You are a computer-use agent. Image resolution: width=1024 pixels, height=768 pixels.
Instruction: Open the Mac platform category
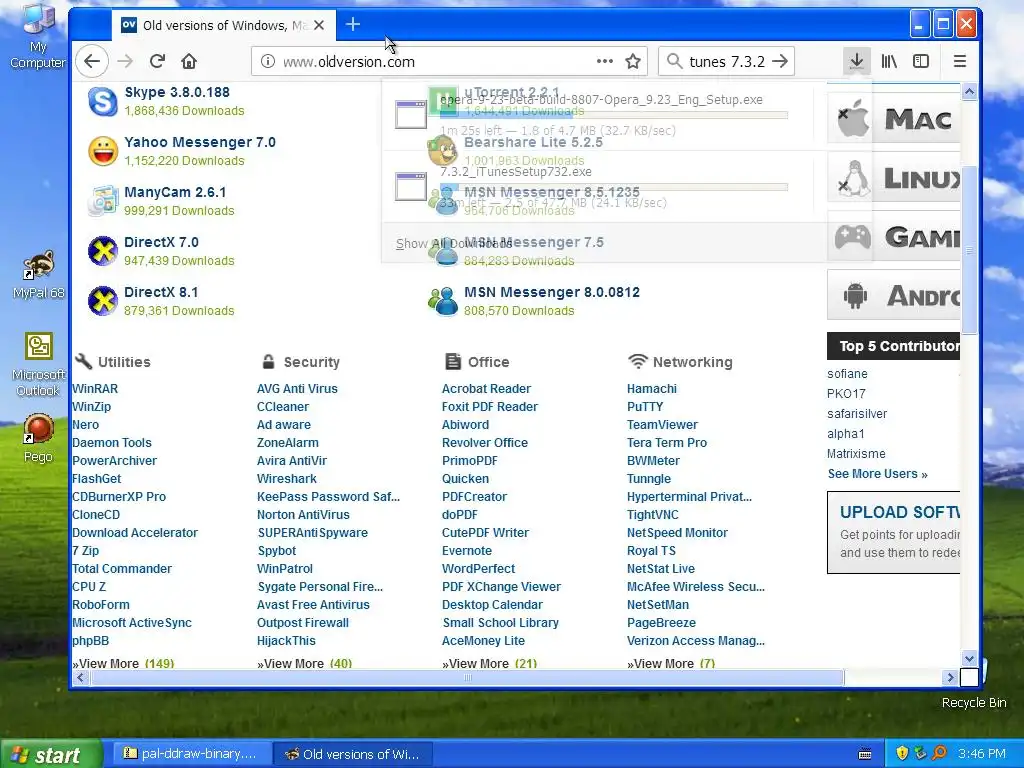tap(893, 119)
